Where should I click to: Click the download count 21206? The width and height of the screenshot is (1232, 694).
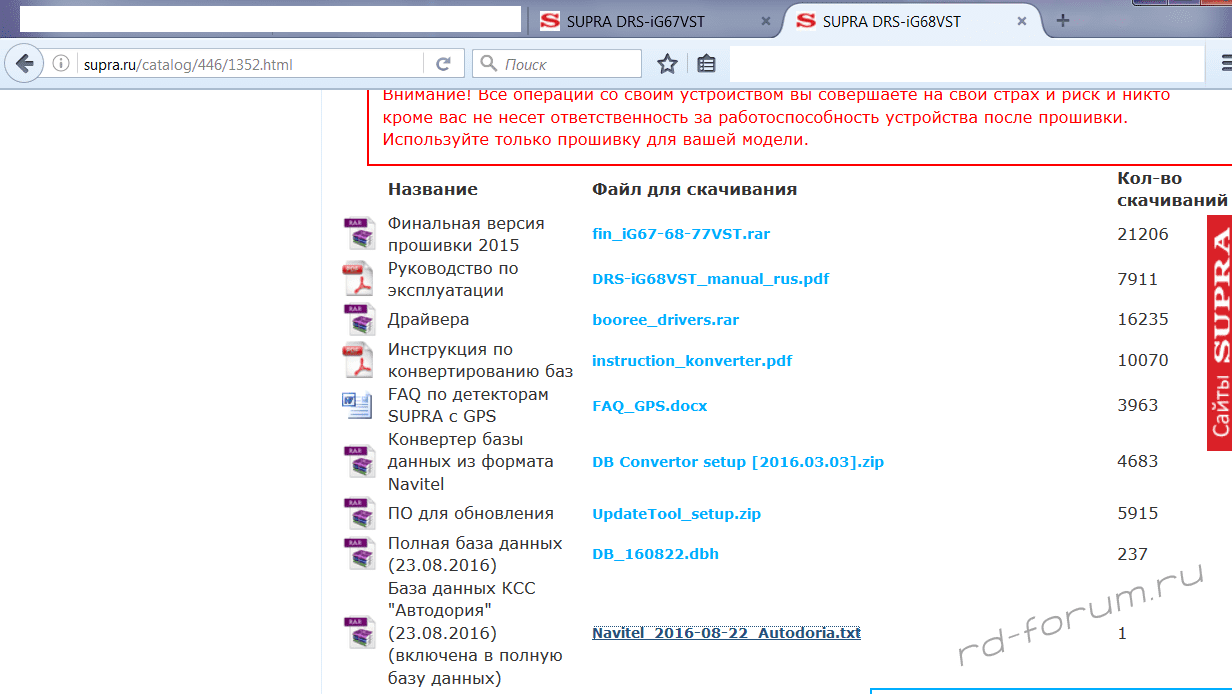(1143, 234)
